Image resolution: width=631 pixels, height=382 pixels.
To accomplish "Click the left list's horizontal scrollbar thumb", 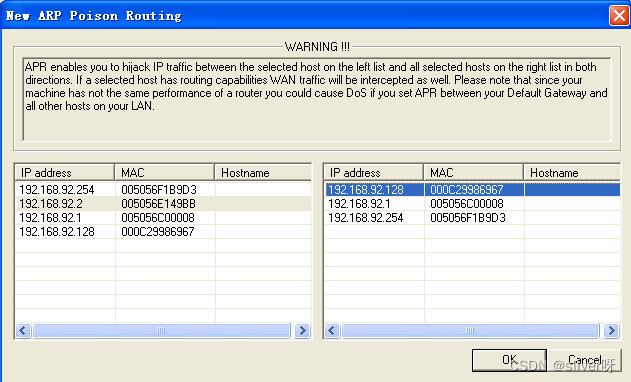I will (x=161, y=331).
